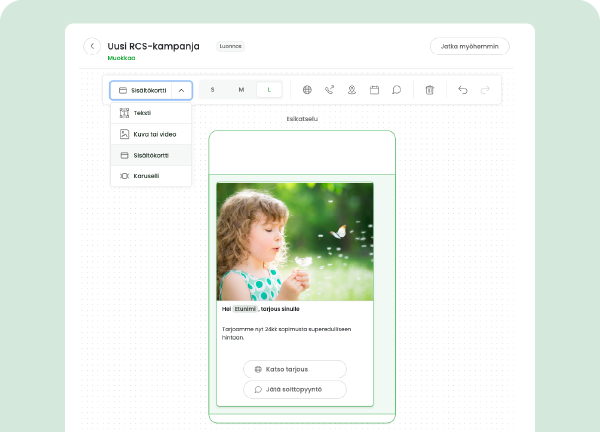
Task: Delete content with the trash icon
Action: [x=429, y=90]
